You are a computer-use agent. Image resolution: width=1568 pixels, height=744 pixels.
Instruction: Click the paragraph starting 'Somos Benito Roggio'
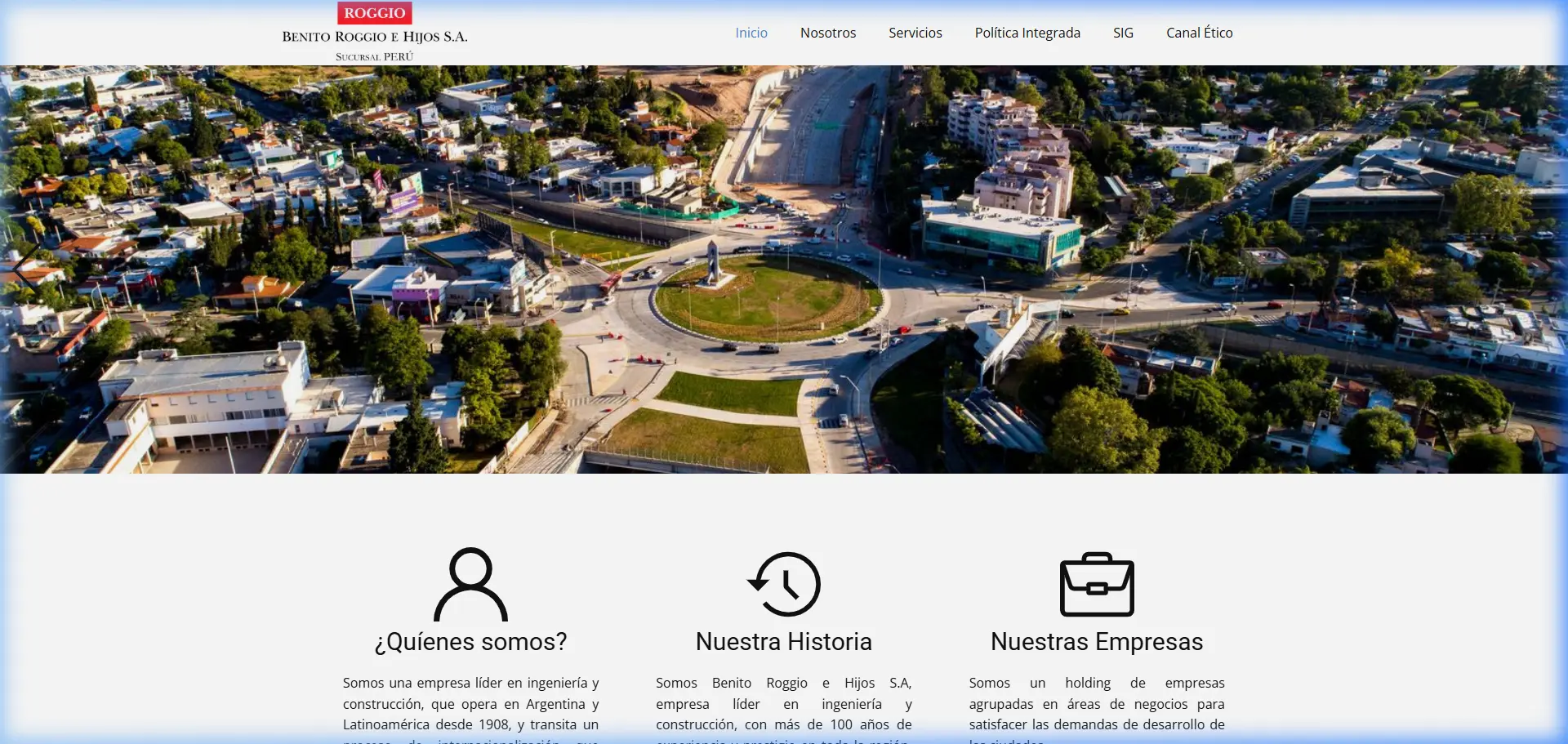(x=784, y=709)
